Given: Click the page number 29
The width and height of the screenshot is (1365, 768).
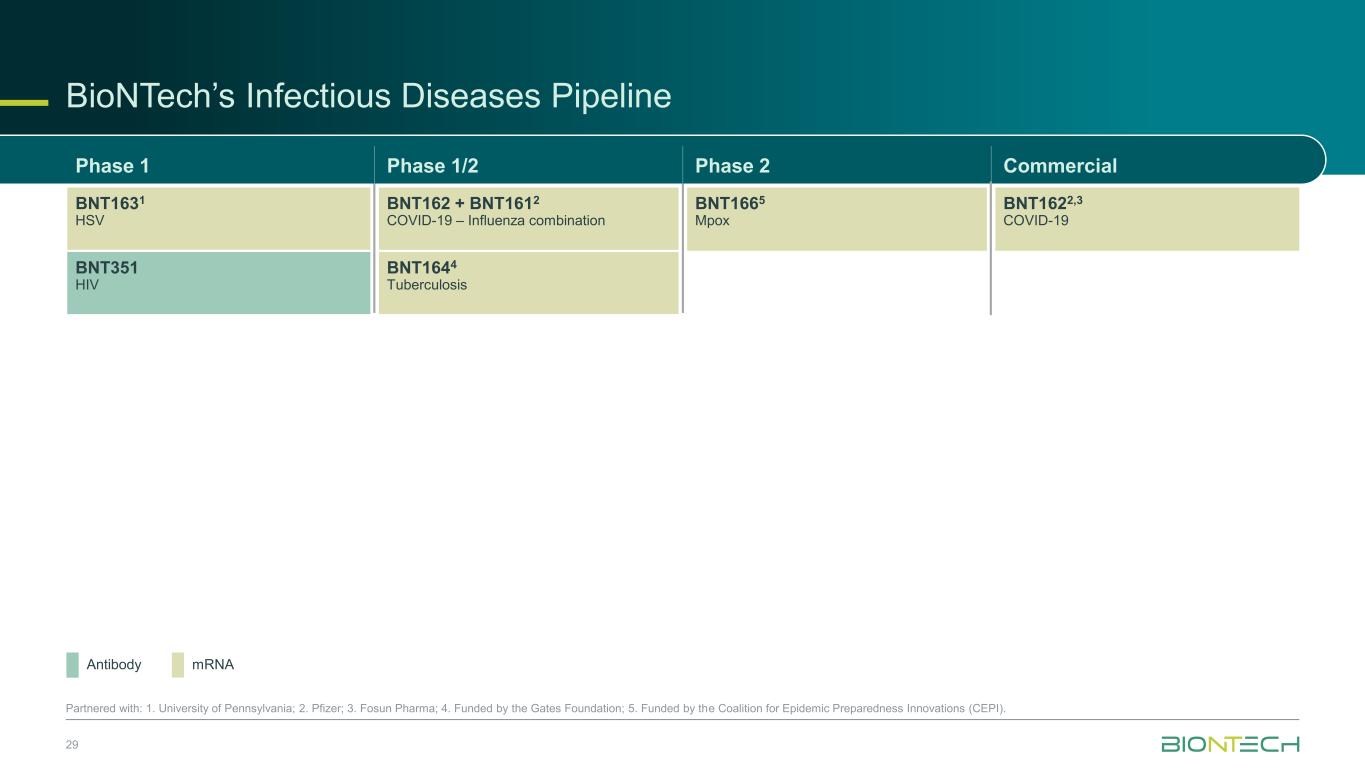Looking at the screenshot, I should (72, 745).
